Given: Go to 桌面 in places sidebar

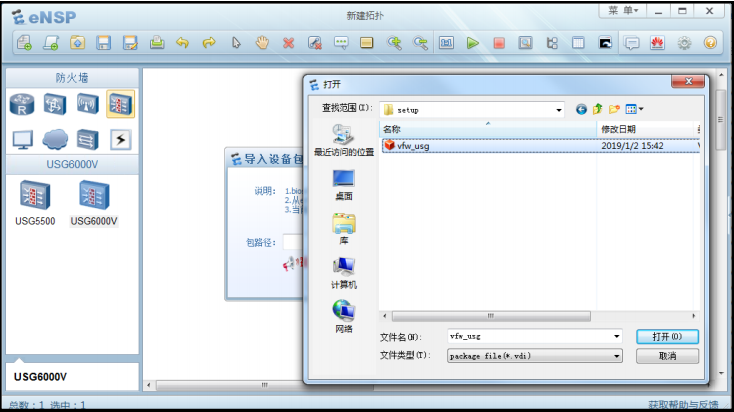Looking at the screenshot, I should point(343,184).
